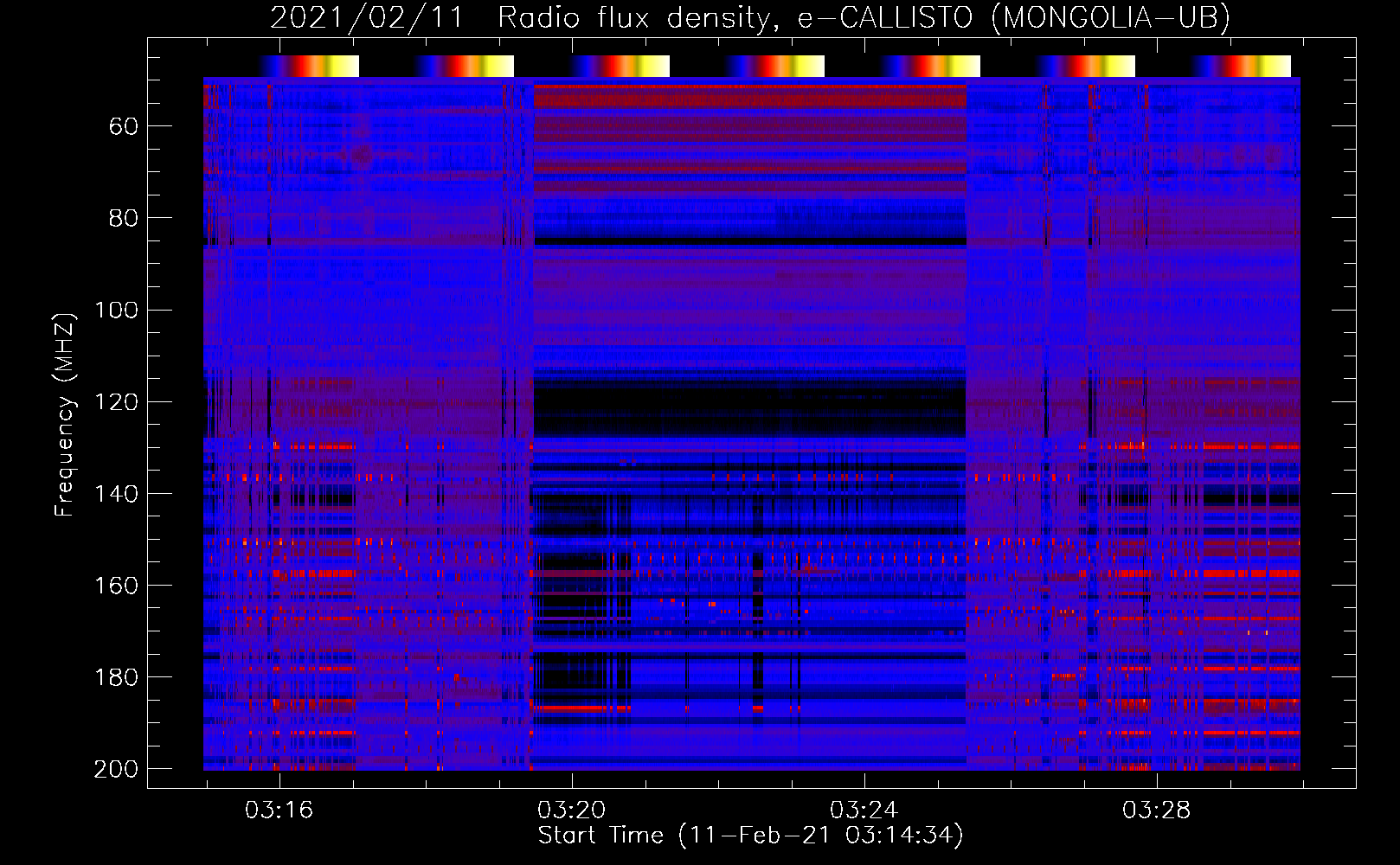Select the 160 frequency tick label
The image size is (1400, 865).
(x=116, y=585)
